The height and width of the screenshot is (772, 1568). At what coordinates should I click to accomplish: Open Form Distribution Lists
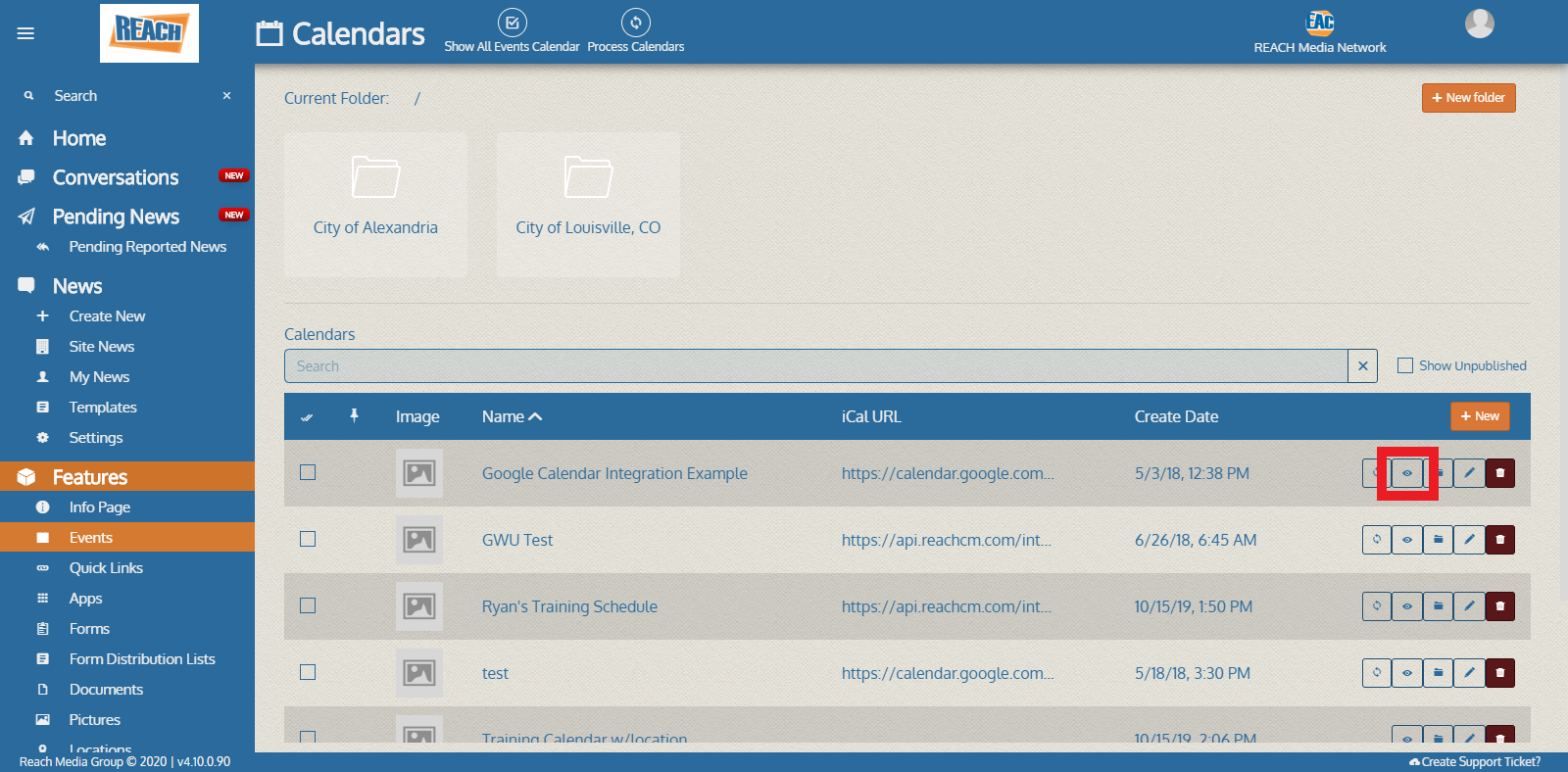[142, 659]
